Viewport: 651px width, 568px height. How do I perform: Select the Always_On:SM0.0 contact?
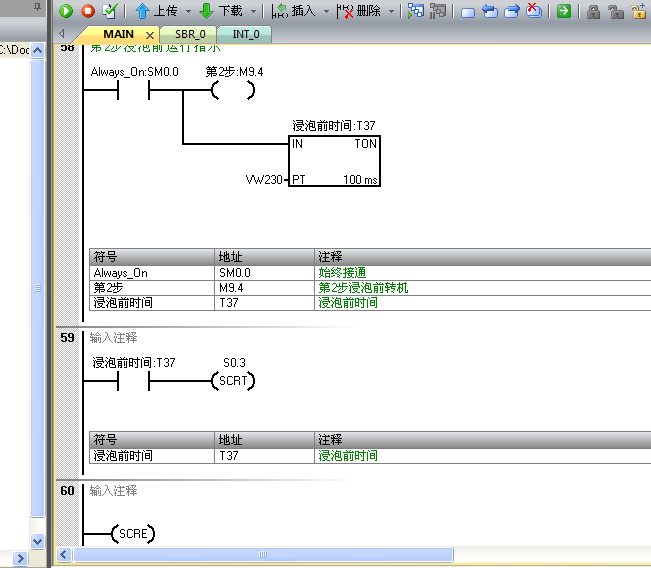pos(134,90)
